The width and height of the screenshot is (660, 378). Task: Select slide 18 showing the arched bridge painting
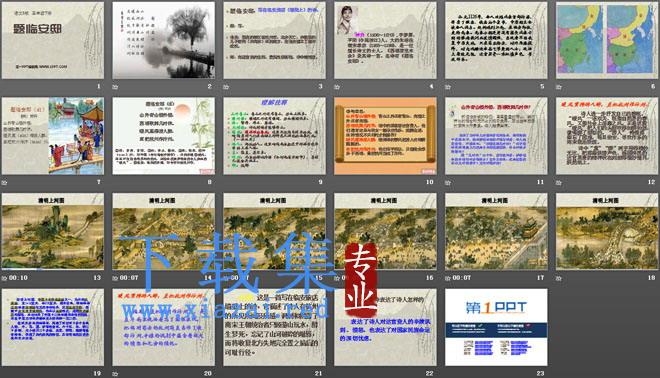pyautogui.click(x=607, y=232)
